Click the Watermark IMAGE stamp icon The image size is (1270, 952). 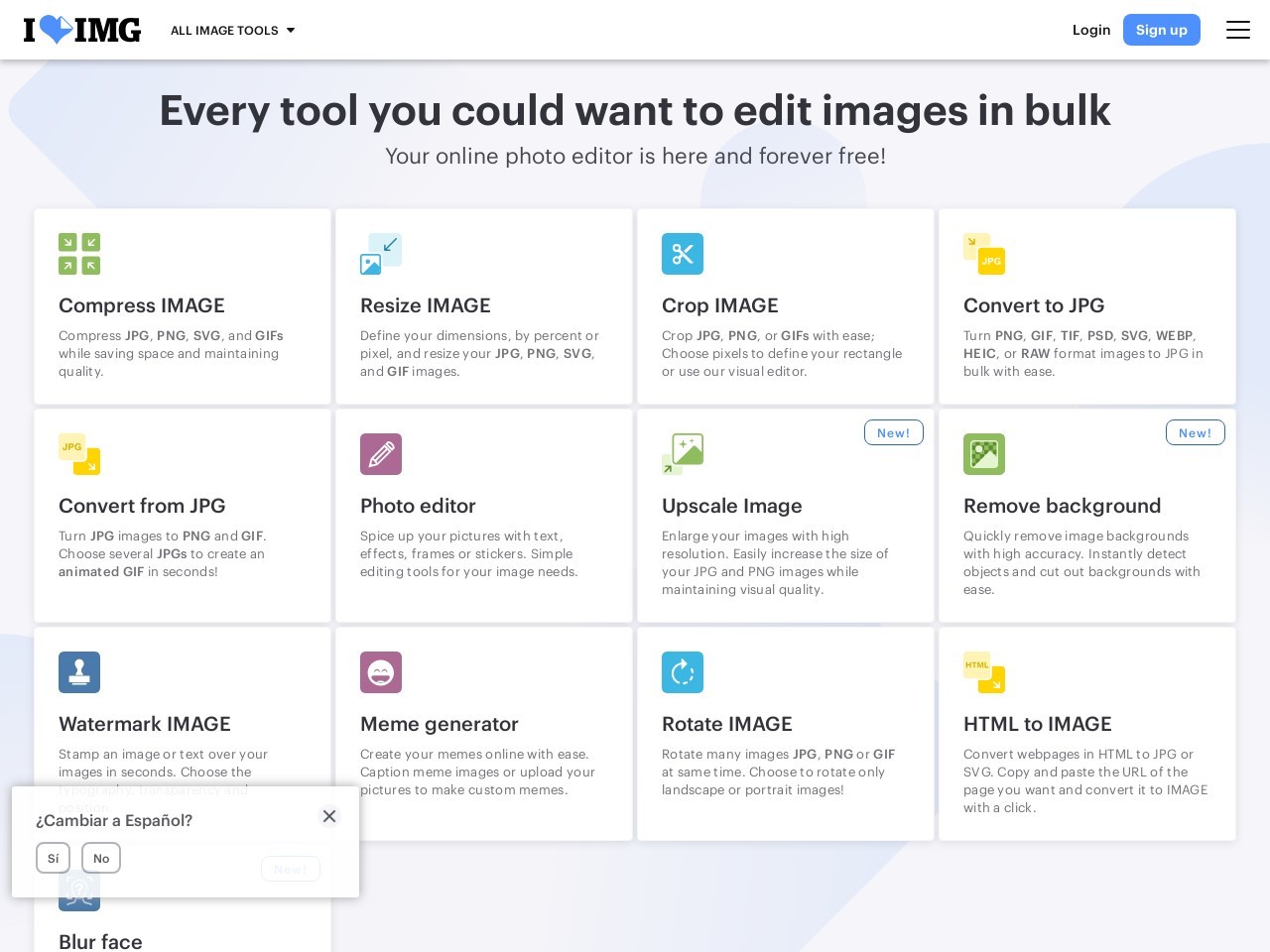79,672
